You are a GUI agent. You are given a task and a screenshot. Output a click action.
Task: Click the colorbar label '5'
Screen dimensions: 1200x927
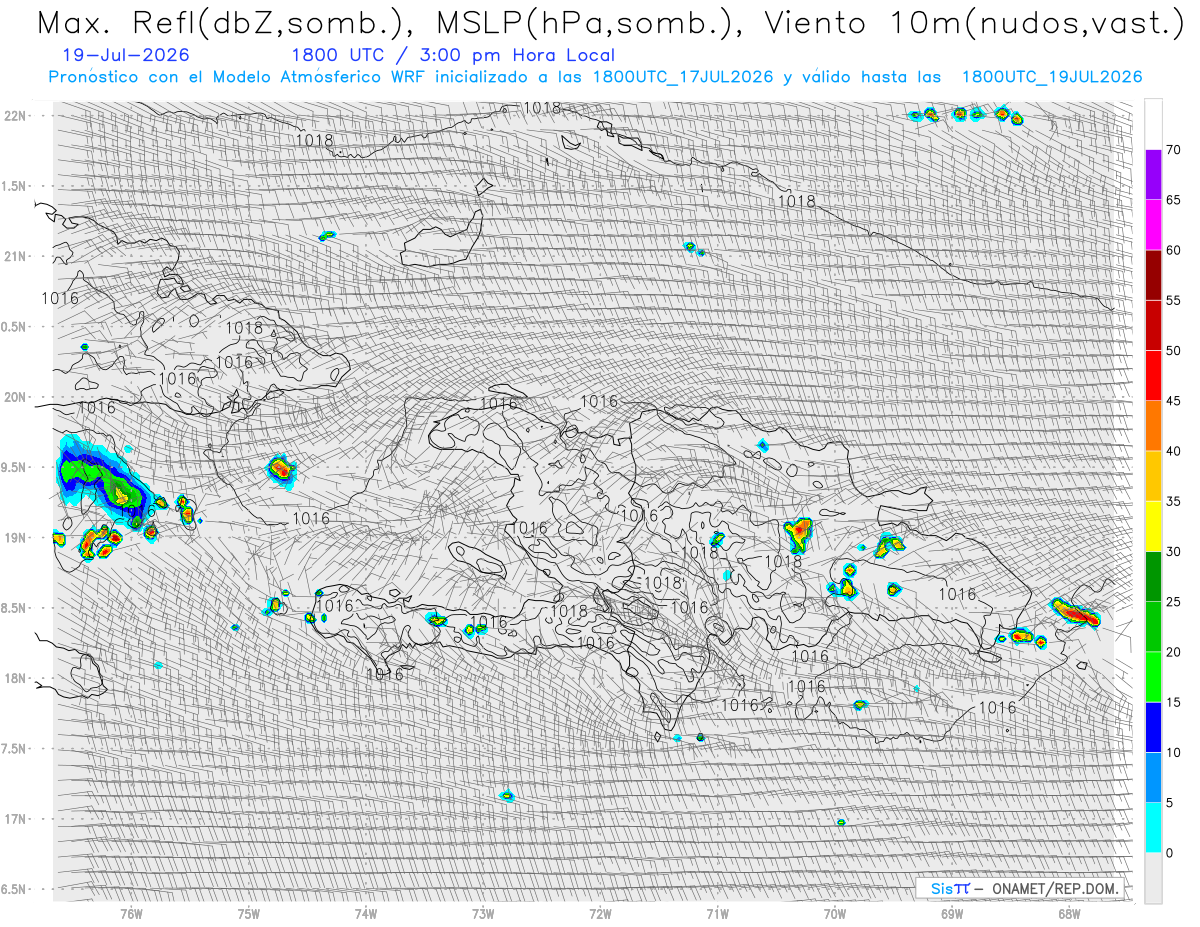pos(1169,803)
